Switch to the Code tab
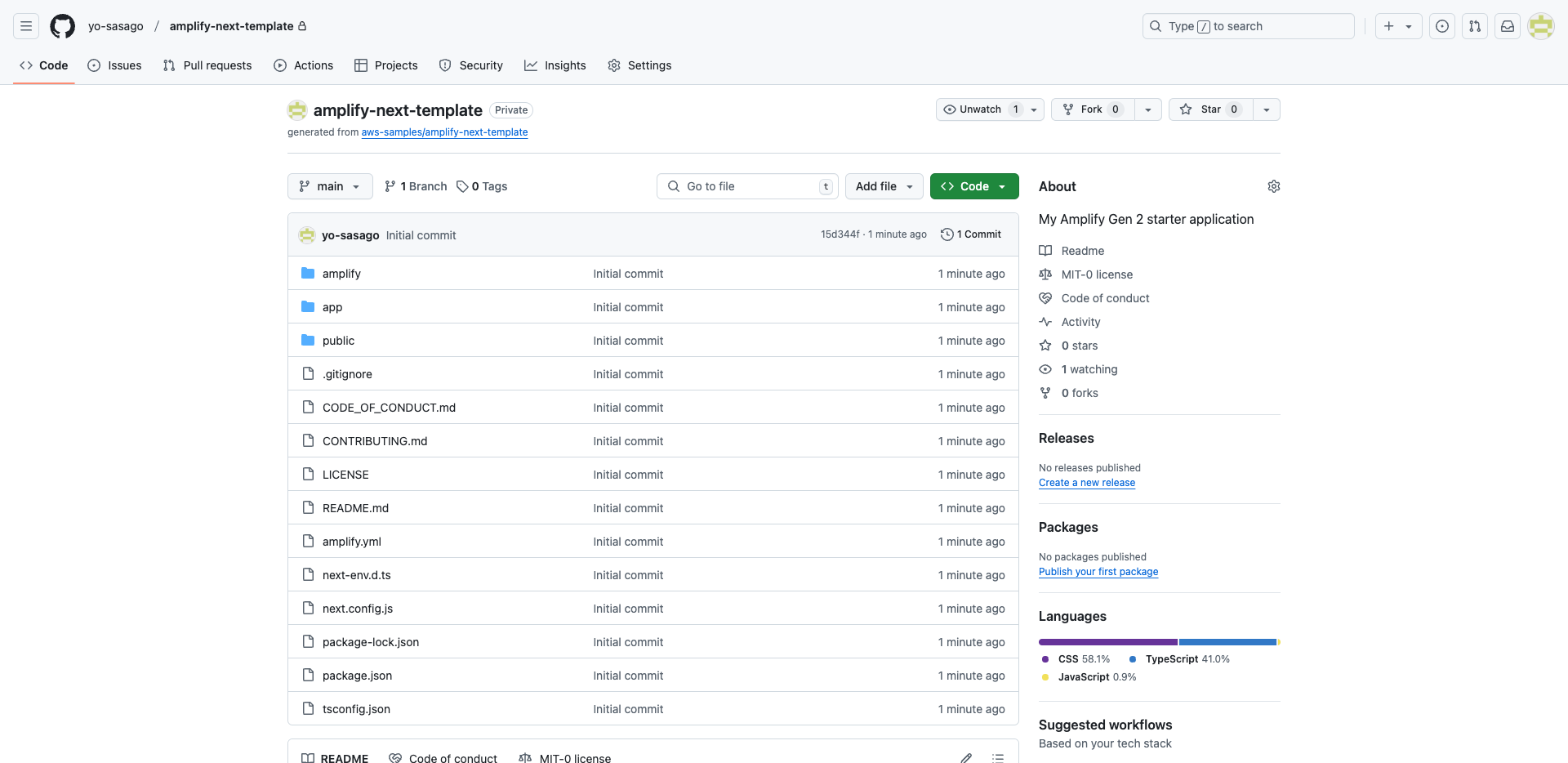 point(44,65)
